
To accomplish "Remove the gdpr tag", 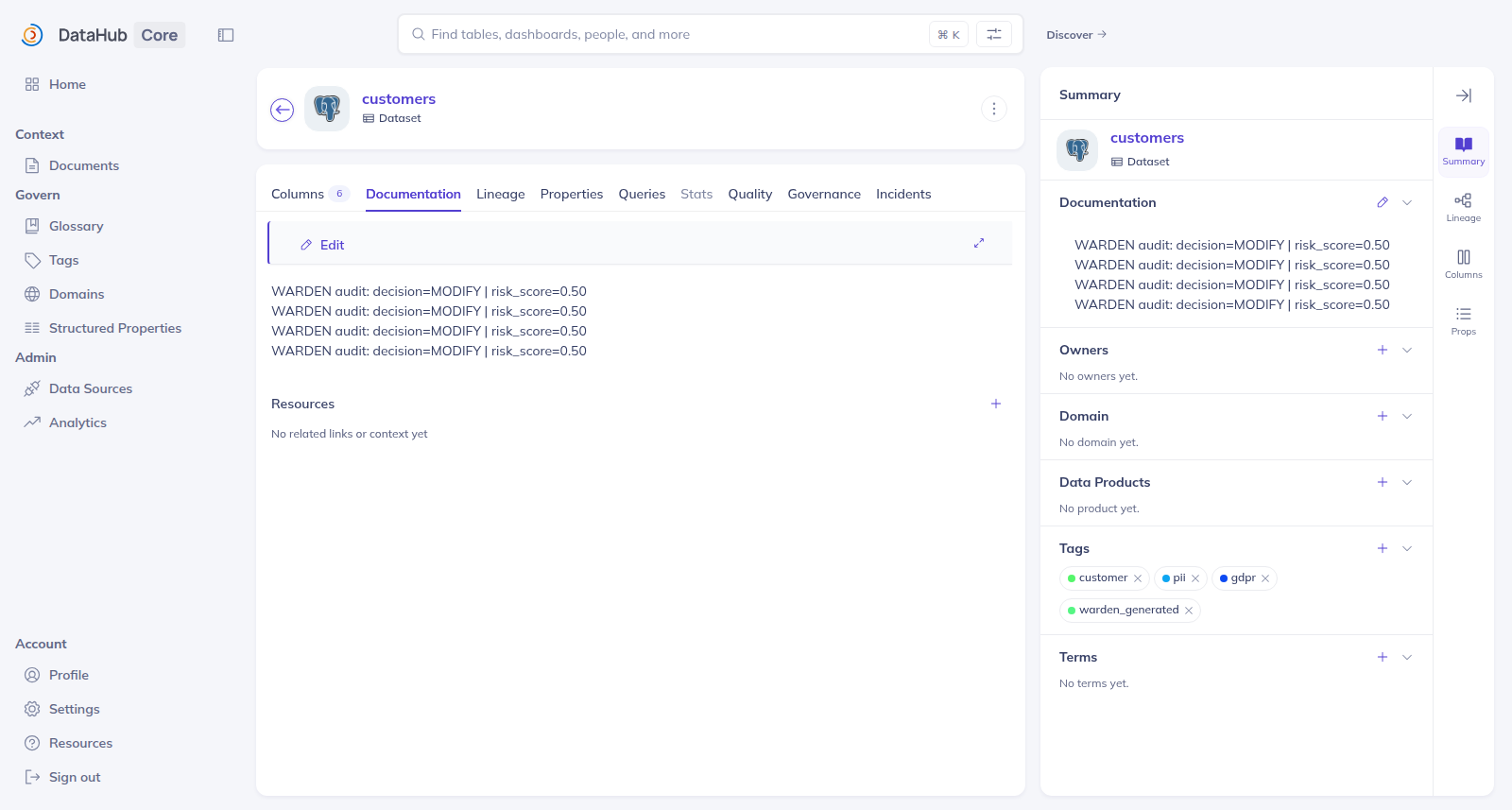I will click(1265, 578).
